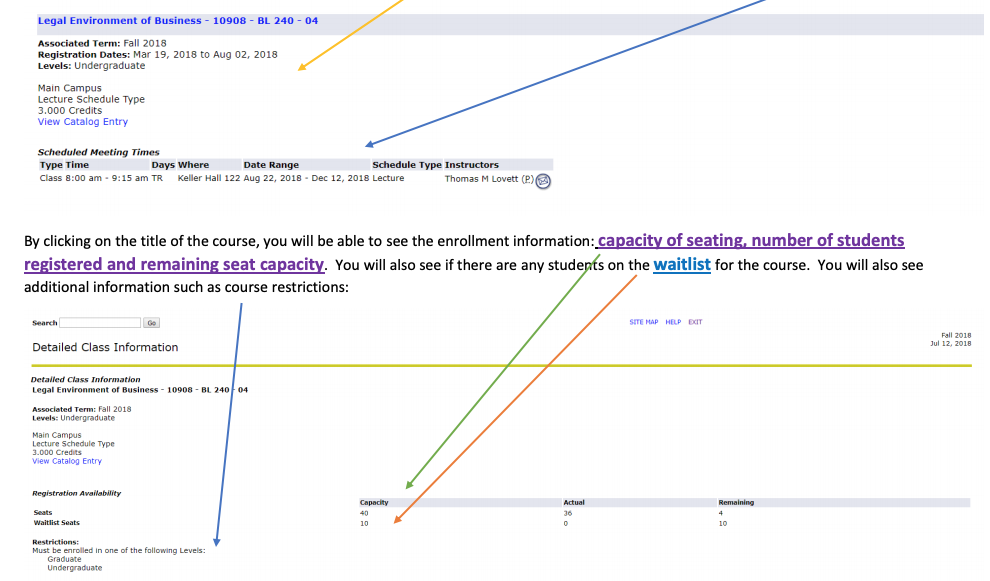Click the Date Range column header
This screenshot has width=990, height=581.
[x=271, y=165]
